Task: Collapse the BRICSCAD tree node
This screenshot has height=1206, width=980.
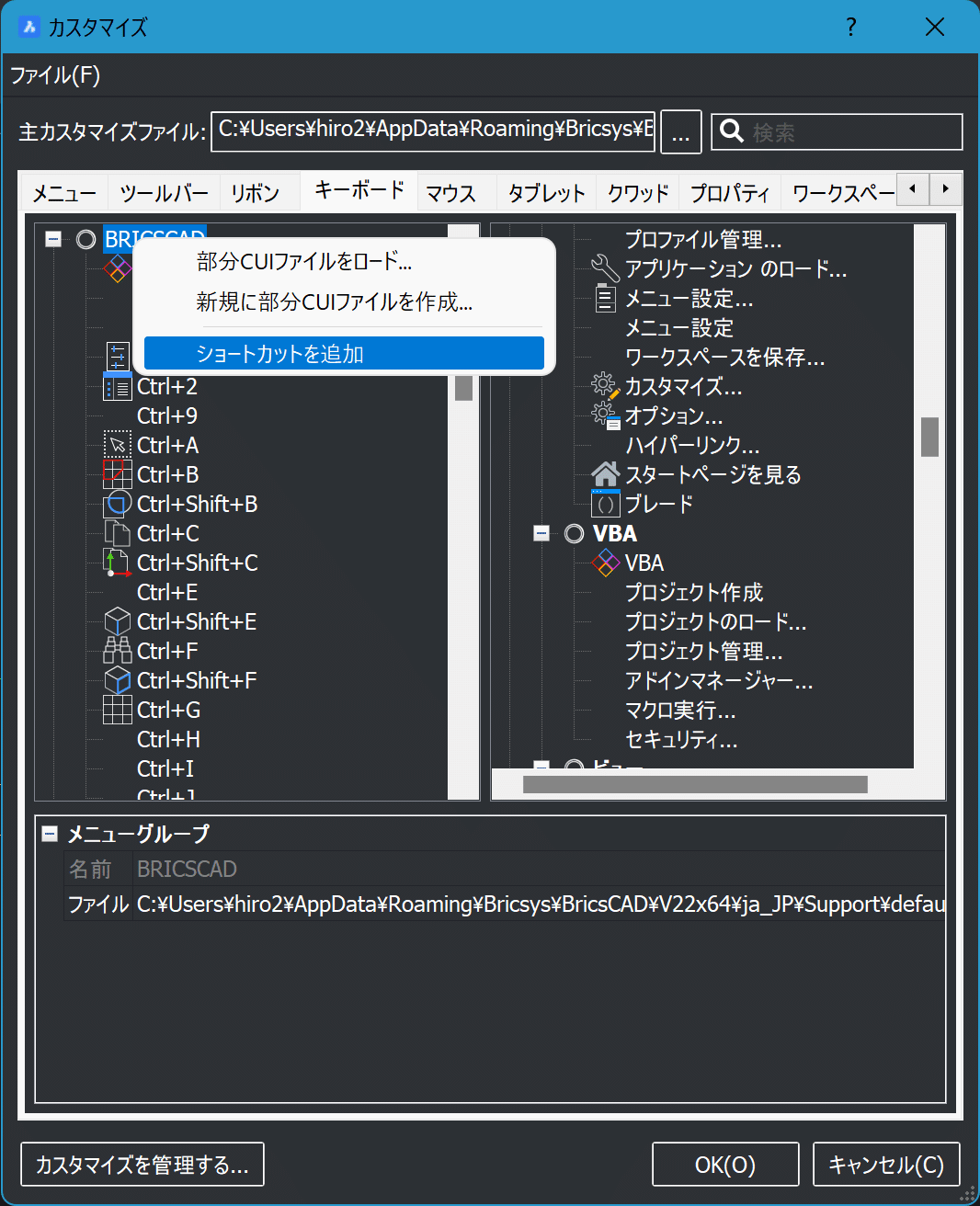Action: coord(53,239)
